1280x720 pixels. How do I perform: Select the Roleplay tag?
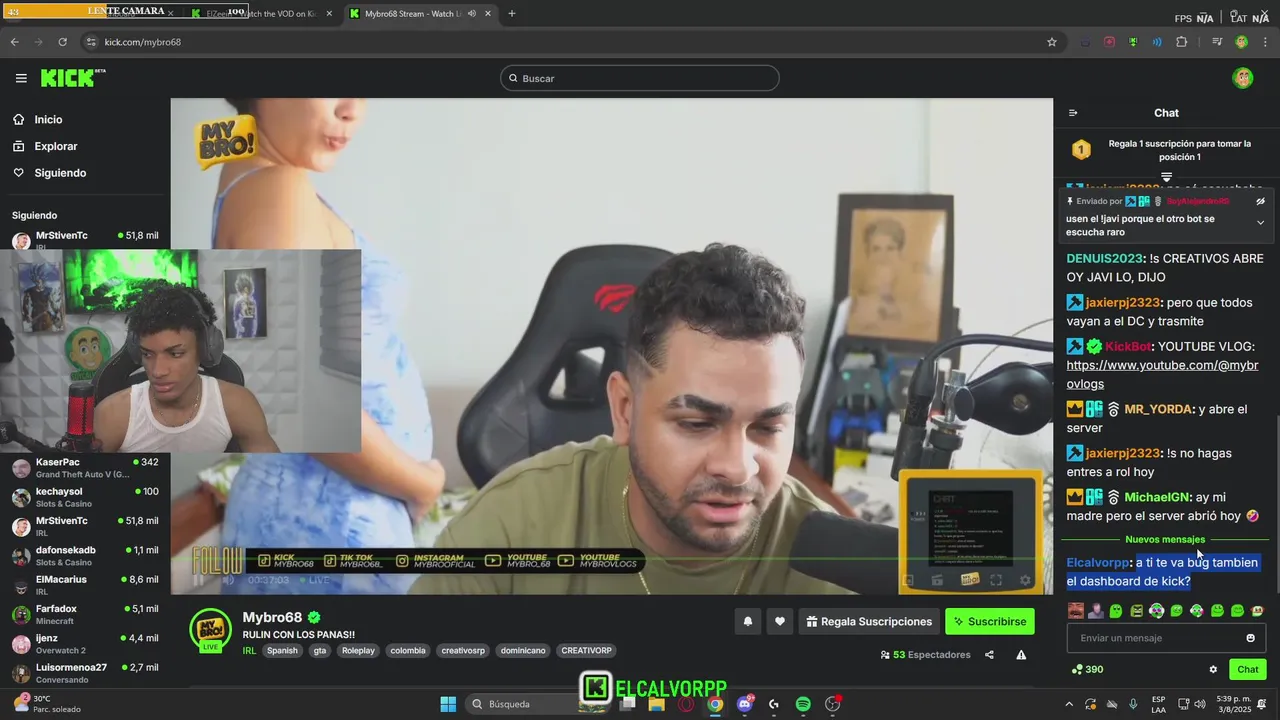358,650
